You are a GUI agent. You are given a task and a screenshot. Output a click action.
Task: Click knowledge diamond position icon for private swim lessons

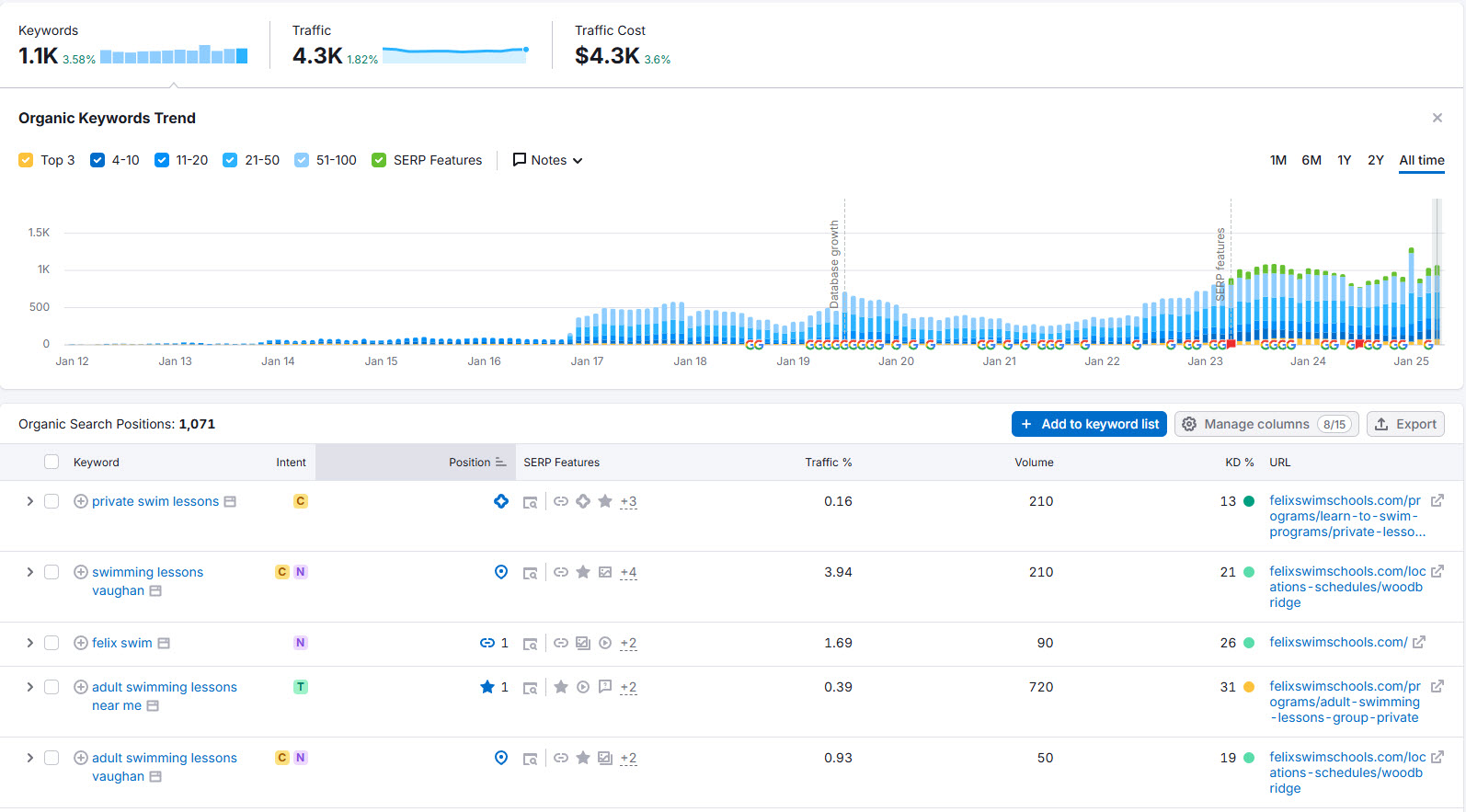coord(501,501)
